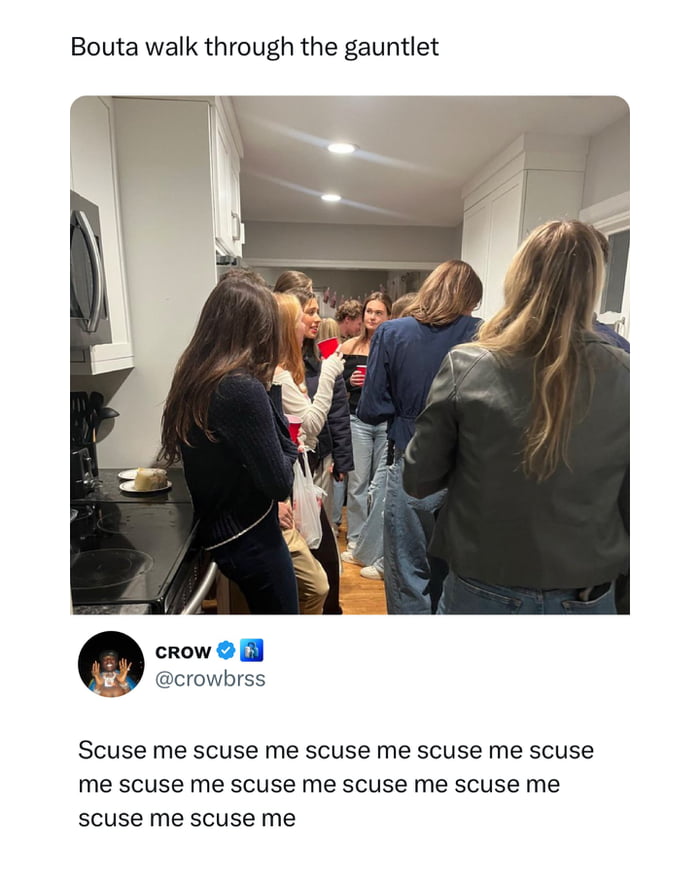Screen dimensions: 700x874
Task: Click the farther ceiling recessed light
Action: pyautogui.click(x=330, y=197)
